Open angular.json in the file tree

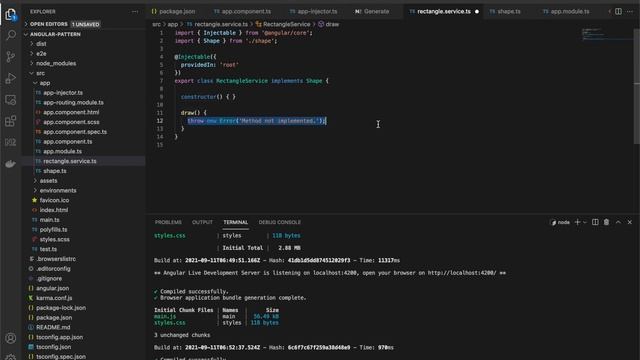(53, 288)
